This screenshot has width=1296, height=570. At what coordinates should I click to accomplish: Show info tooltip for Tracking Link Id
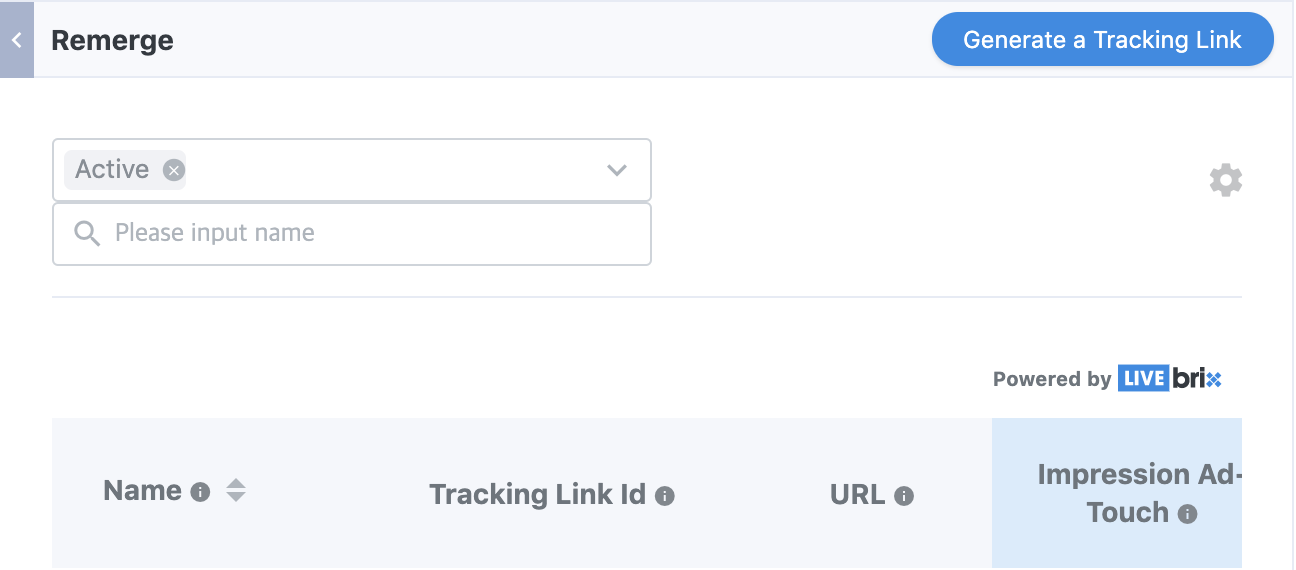point(665,496)
